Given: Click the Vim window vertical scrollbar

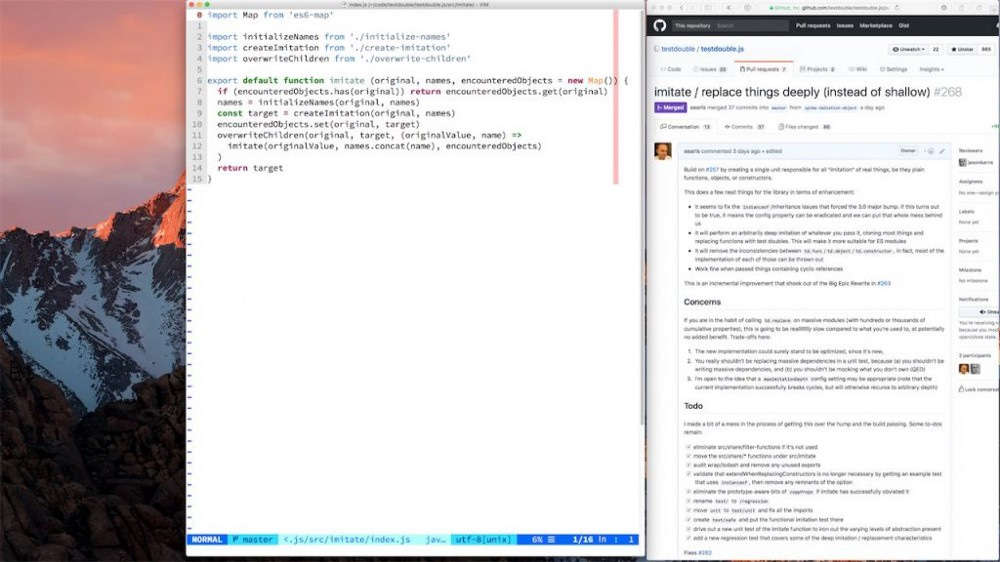Looking at the screenshot, I should coord(642,217).
